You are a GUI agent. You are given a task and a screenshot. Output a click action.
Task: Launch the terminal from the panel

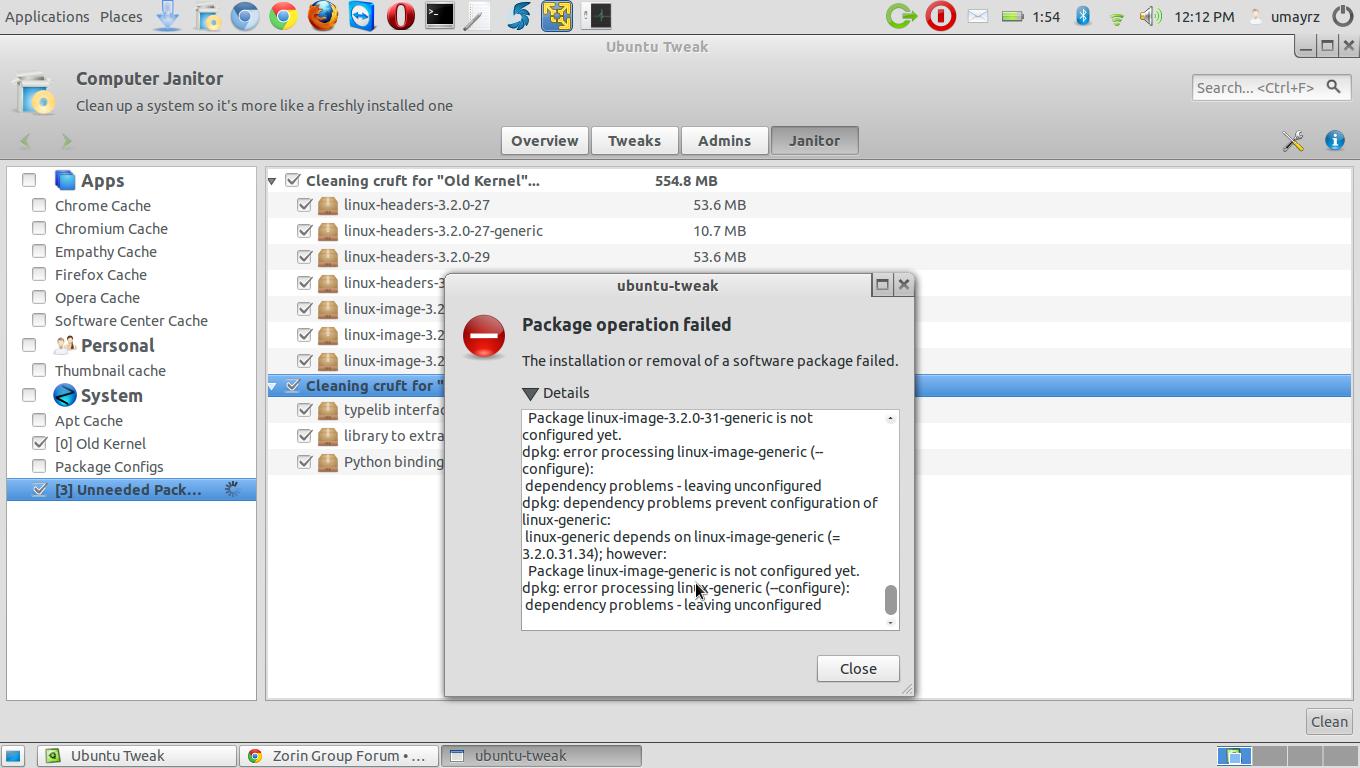pos(439,16)
